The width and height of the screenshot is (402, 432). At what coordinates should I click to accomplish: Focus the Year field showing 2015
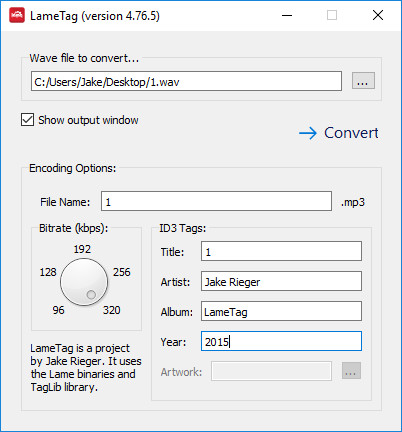coord(281,341)
